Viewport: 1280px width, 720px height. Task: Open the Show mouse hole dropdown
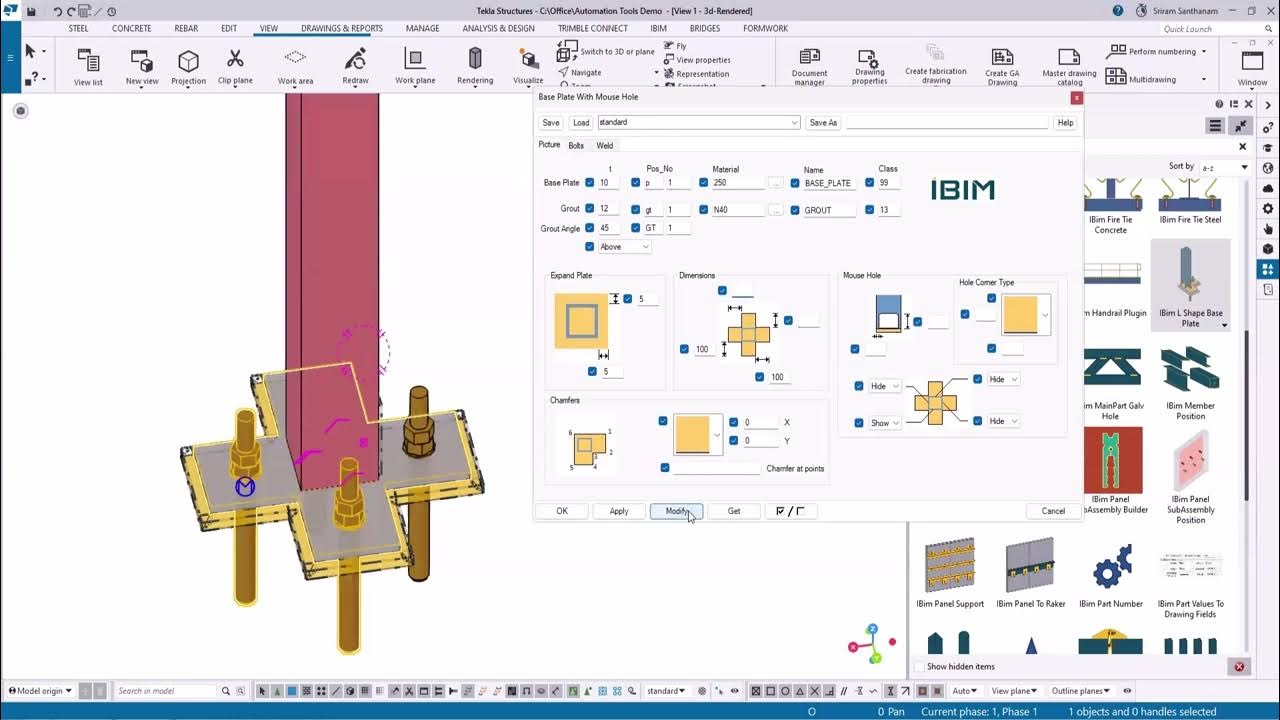coord(885,423)
